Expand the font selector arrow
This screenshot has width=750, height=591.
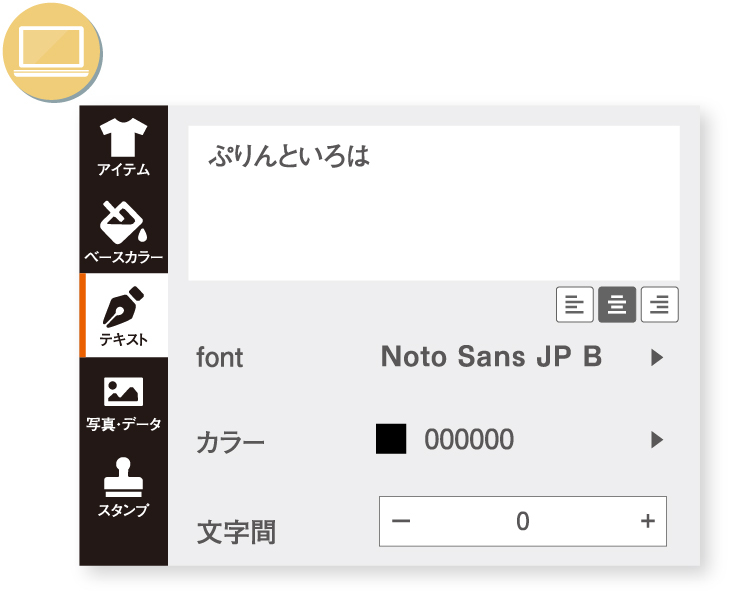(x=657, y=357)
